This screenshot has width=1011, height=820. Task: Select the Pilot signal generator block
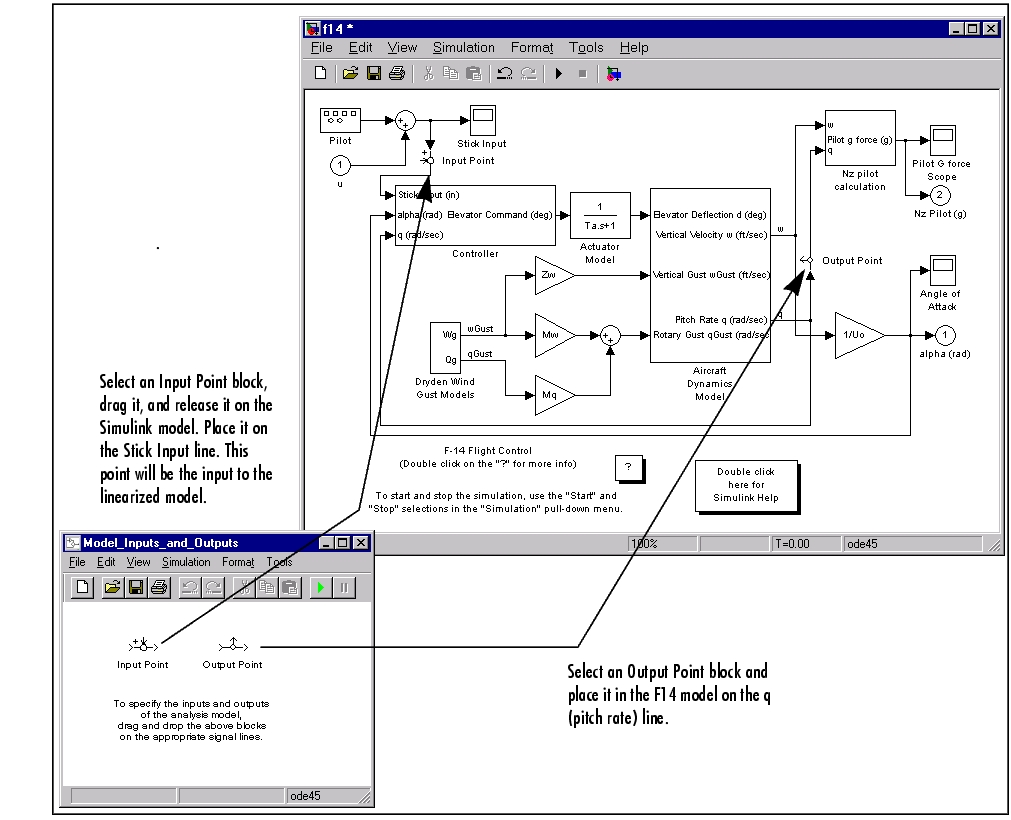pyautogui.click(x=340, y=120)
